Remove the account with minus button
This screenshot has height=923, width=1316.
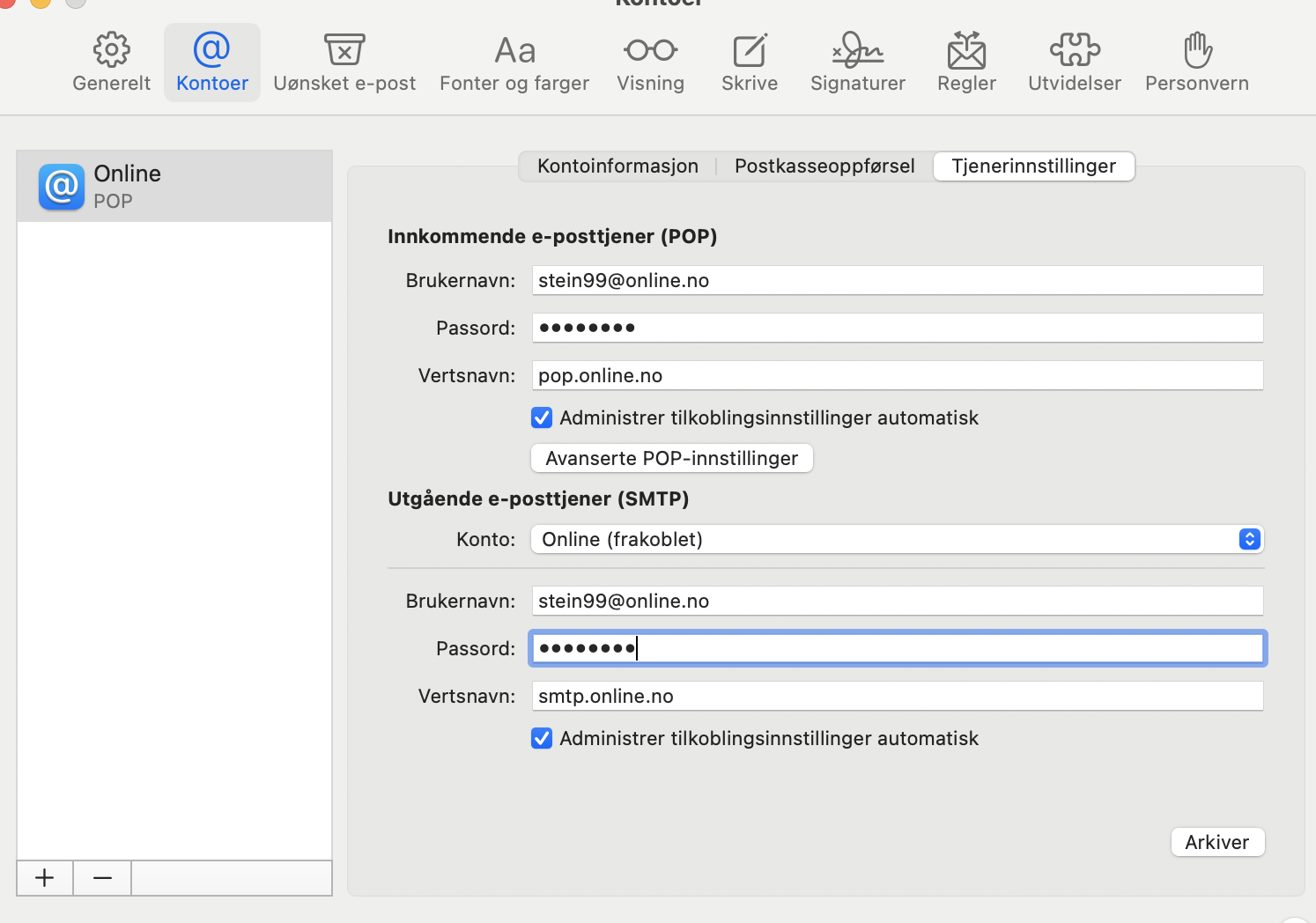click(x=102, y=878)
